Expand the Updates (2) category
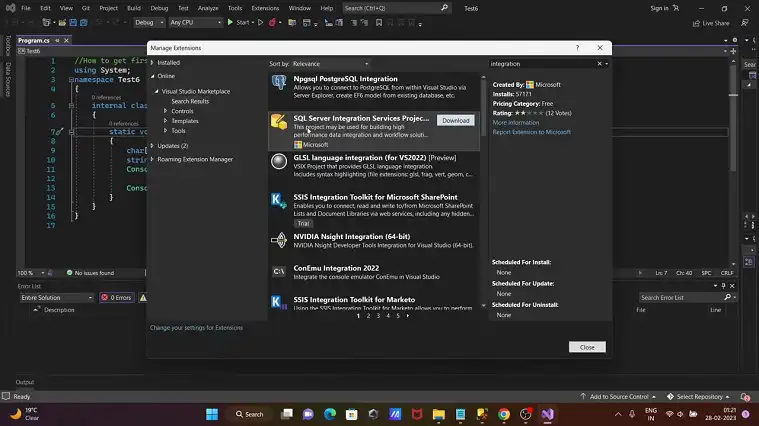The width and height of the screenshot is (759, 426). click(152, 146)
